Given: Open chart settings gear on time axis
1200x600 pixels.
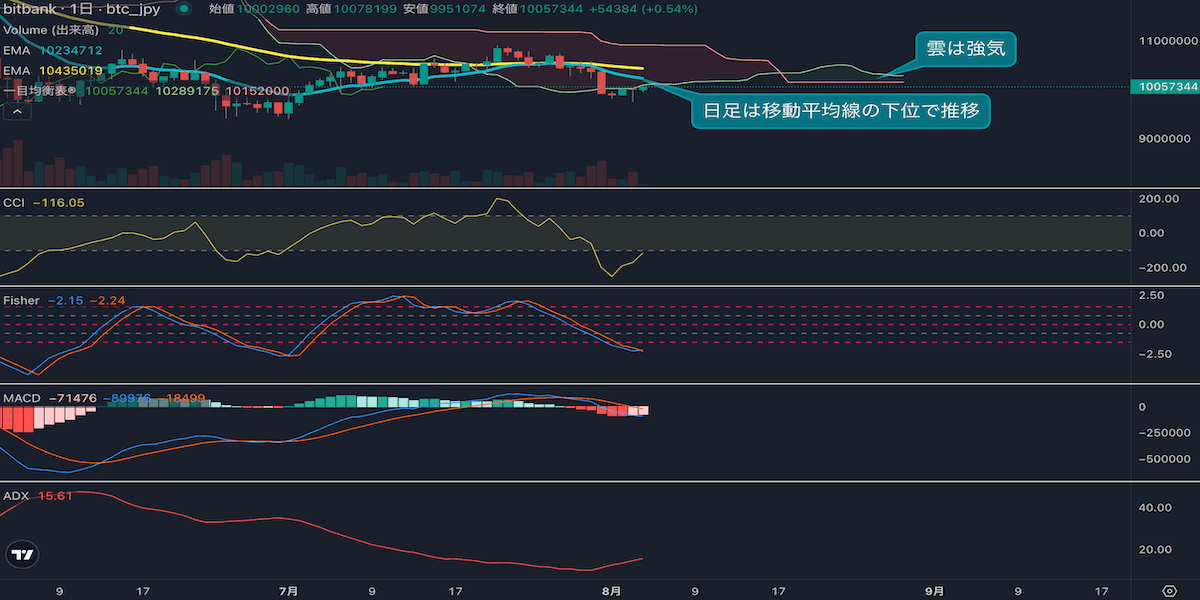Looking at the screenshot, I should (x=1168, y=590).
